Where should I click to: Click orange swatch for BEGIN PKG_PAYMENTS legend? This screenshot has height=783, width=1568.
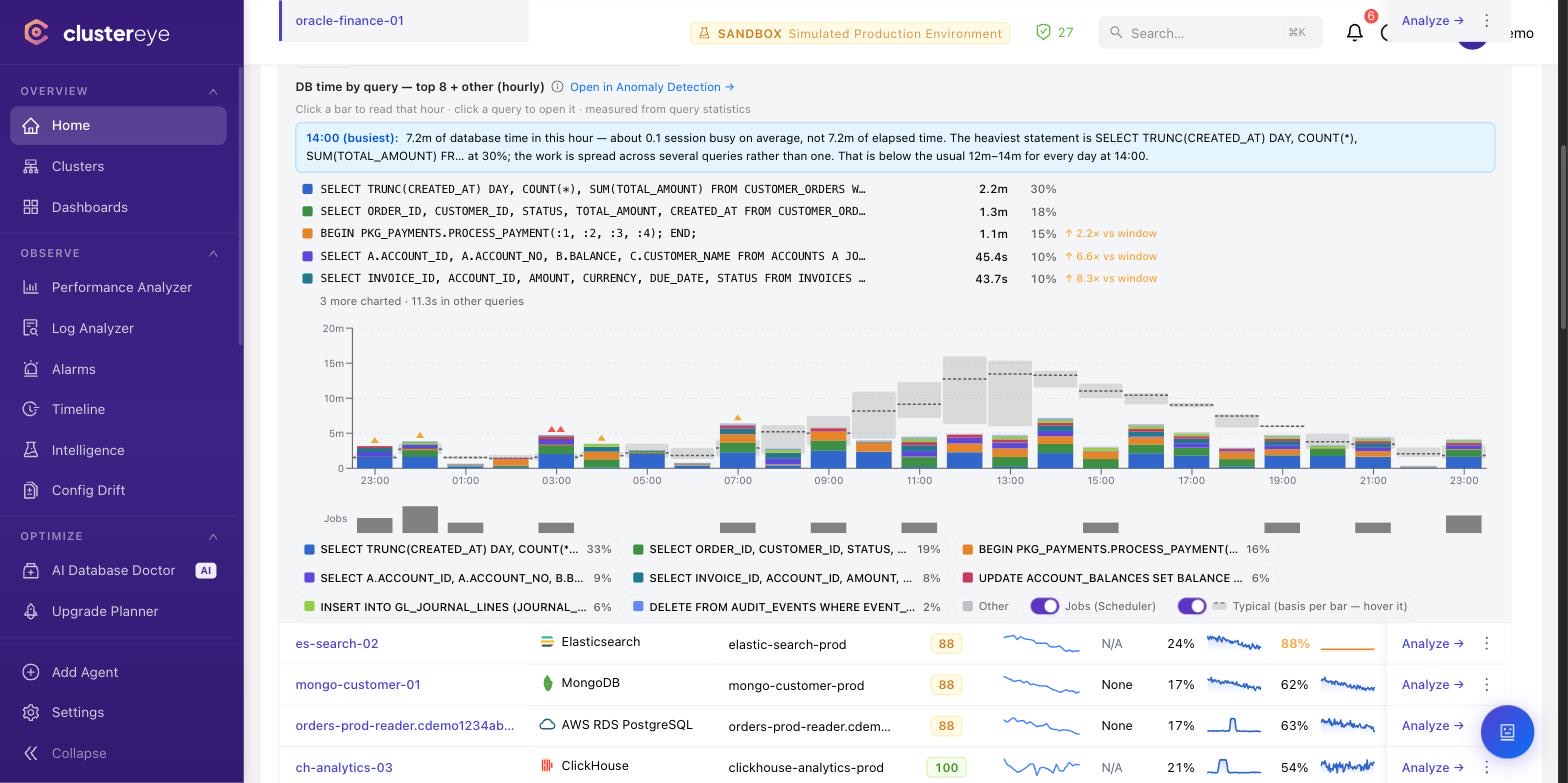pos(967,550)
